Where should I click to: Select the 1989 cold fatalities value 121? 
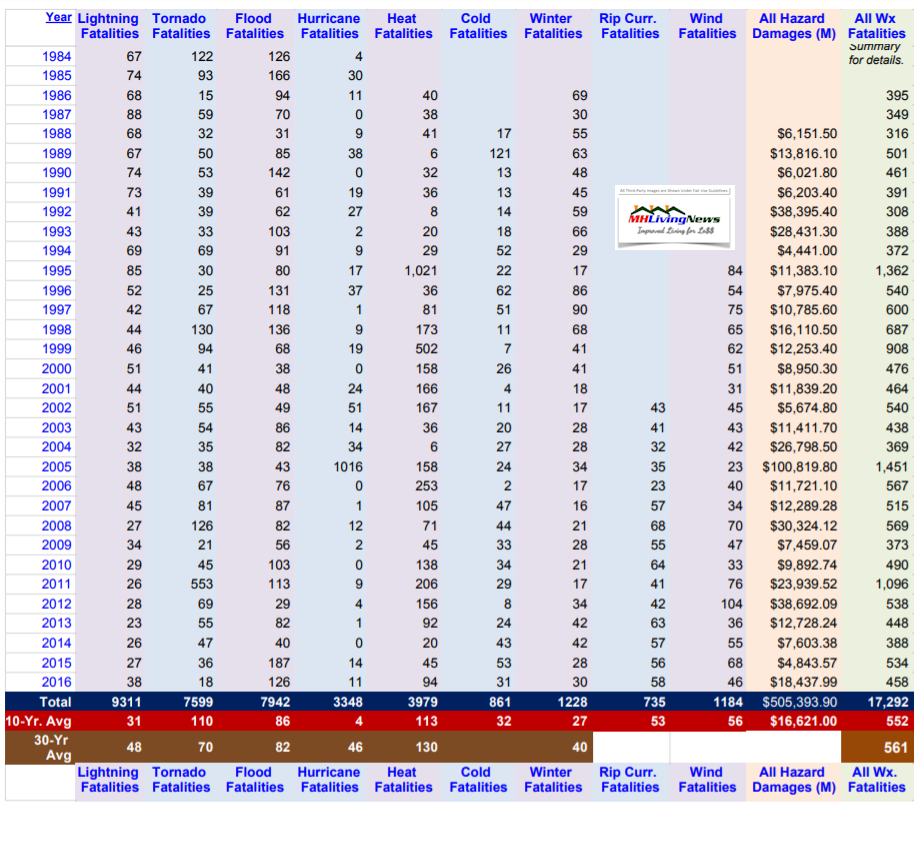500,153
